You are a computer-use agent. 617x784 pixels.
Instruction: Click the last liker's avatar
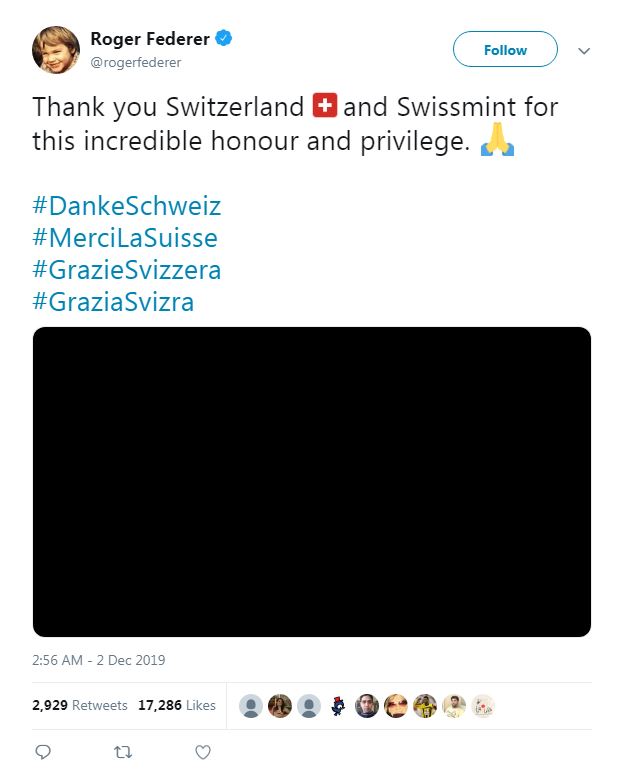[x=483, y=706]
